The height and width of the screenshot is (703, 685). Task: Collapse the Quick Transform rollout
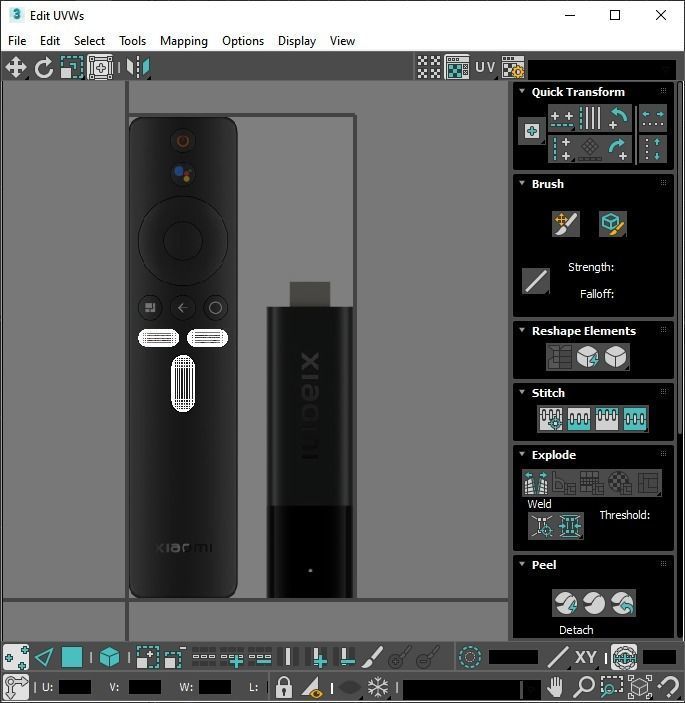click(x=522, y=91)
